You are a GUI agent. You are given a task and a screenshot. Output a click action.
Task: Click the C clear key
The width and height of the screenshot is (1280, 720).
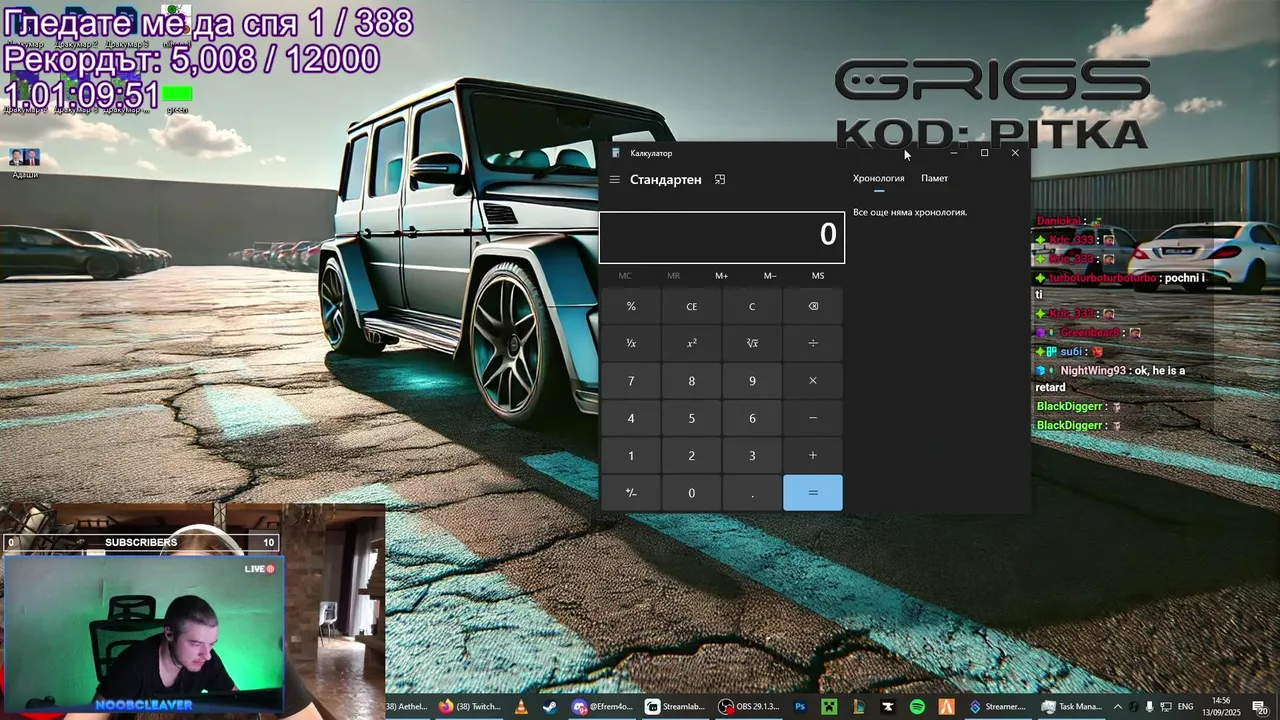point(752,307)
